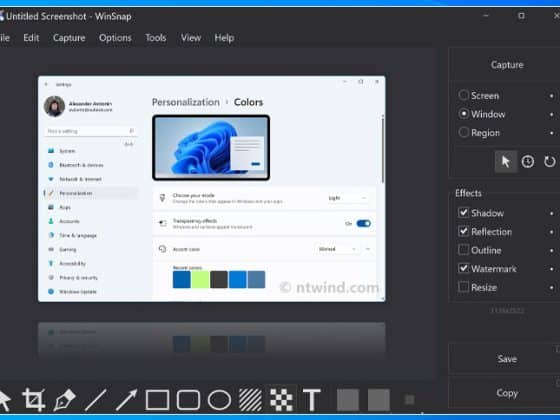This screenshot has width=560, height=420.
Task: Select the Crop tool
Action: click(34, 399)
